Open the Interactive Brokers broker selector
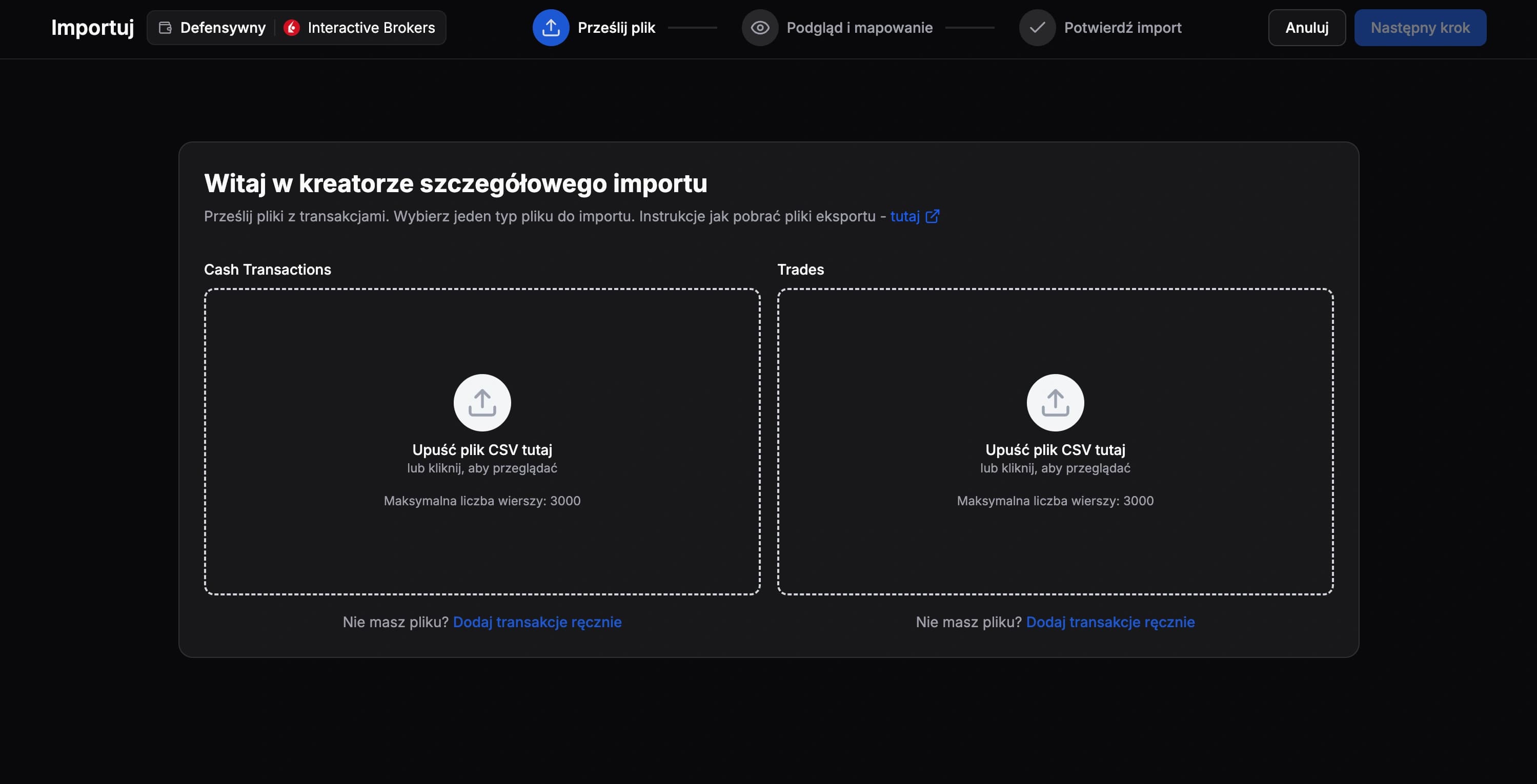This screenshot has width=1537, height=784. tap(361, 28)
